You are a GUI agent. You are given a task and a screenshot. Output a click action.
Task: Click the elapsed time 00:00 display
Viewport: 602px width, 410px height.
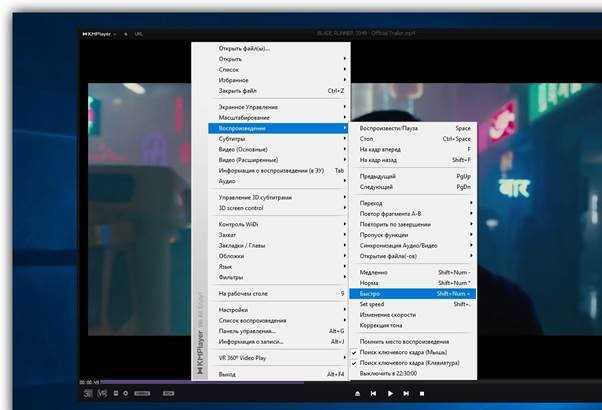point(89,382)
